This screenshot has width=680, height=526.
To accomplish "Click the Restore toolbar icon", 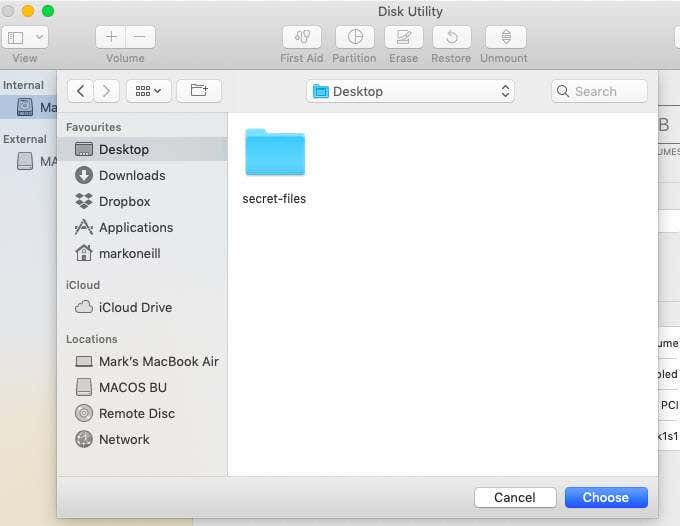I will coord(451,37).
